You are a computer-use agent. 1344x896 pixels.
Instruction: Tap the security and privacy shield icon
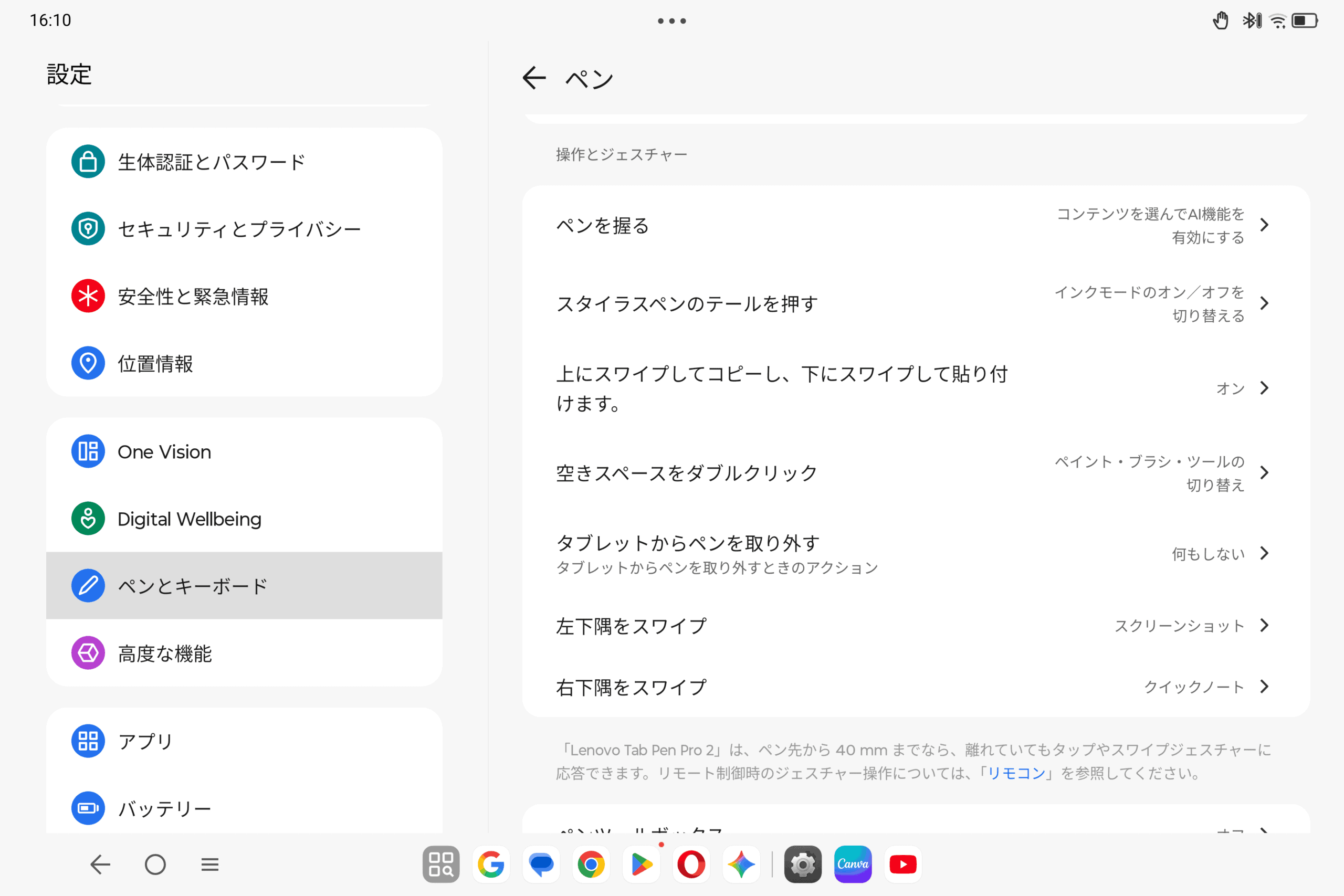[88, 228]
